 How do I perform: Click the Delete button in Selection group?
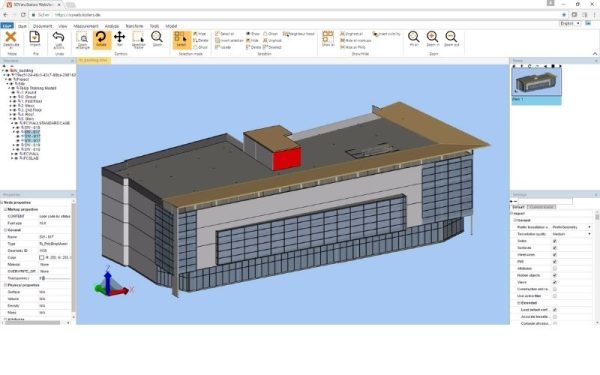tap(253, 47)
